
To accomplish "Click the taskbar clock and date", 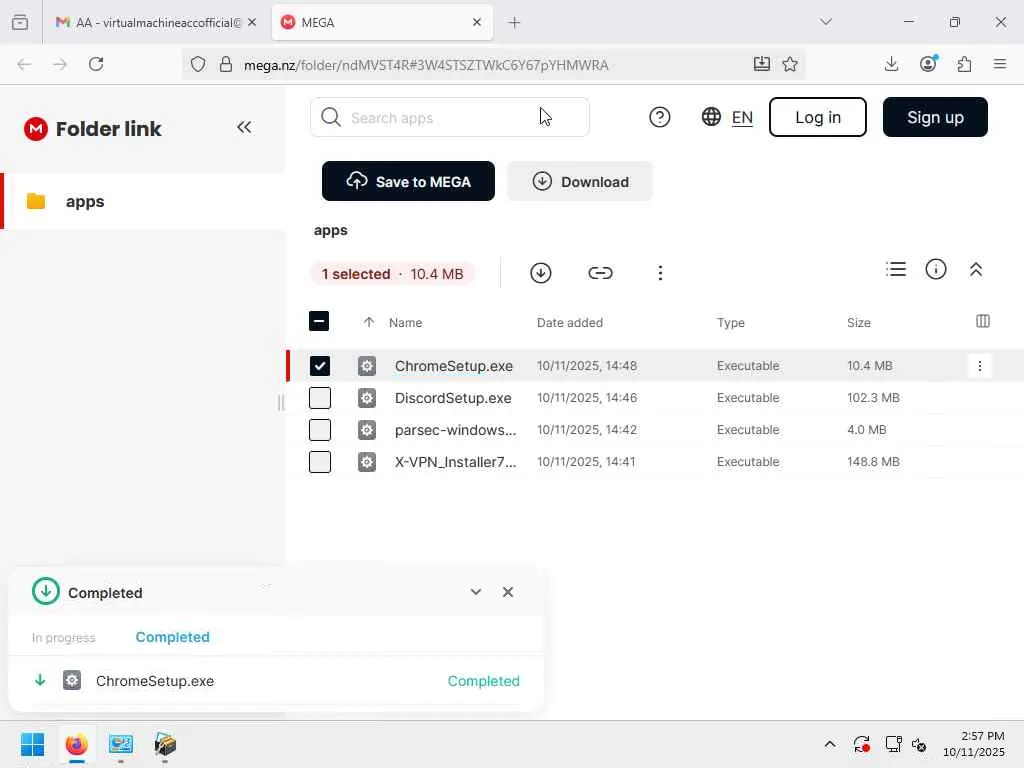I will (974, 744).
